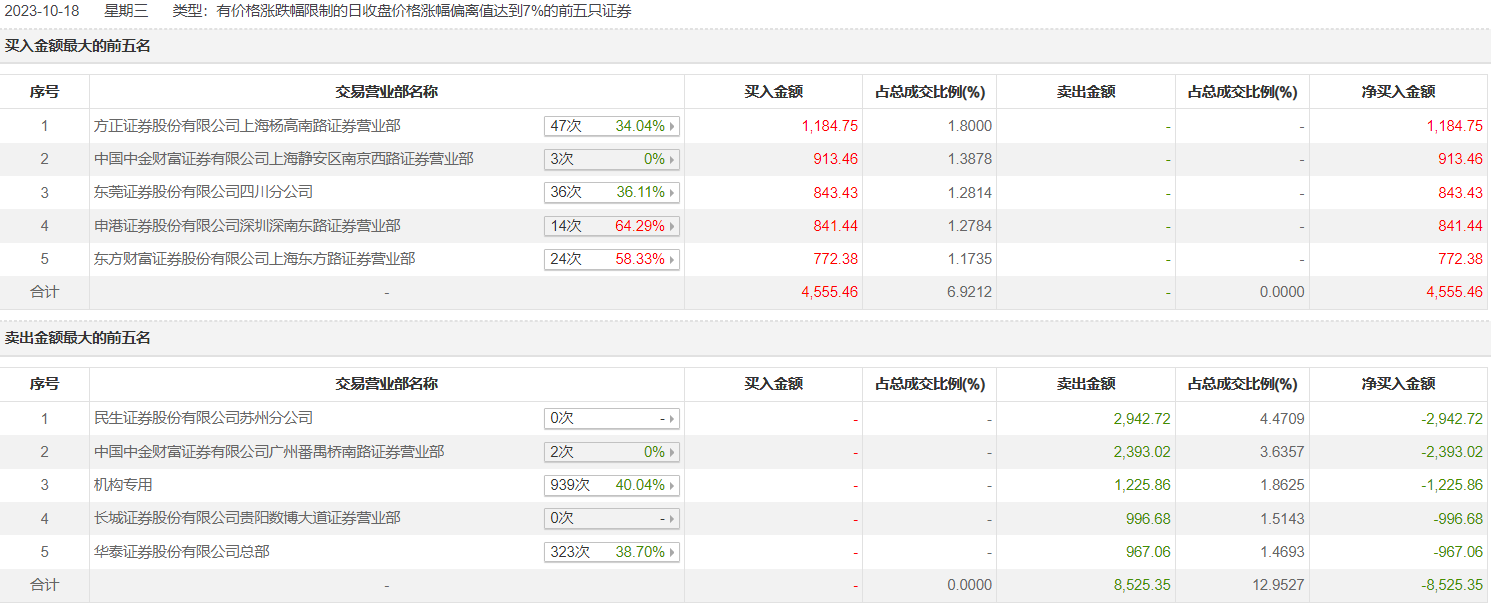Open 华泰证券股份有限公司总部 link
Viewport: 1491px width, 609px height.
[181, 552]
